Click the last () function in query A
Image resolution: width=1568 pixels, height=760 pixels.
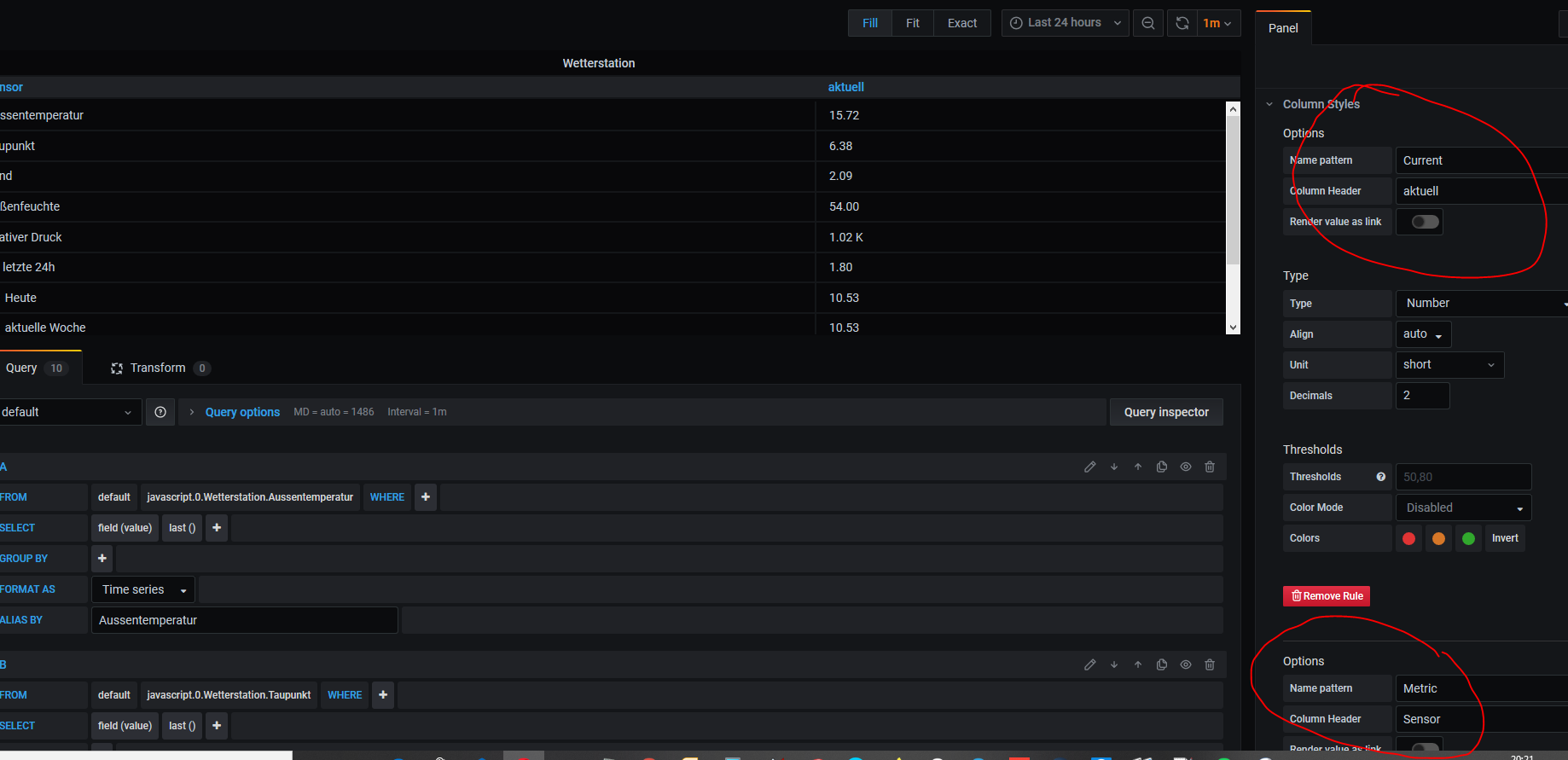pos(183,528)
